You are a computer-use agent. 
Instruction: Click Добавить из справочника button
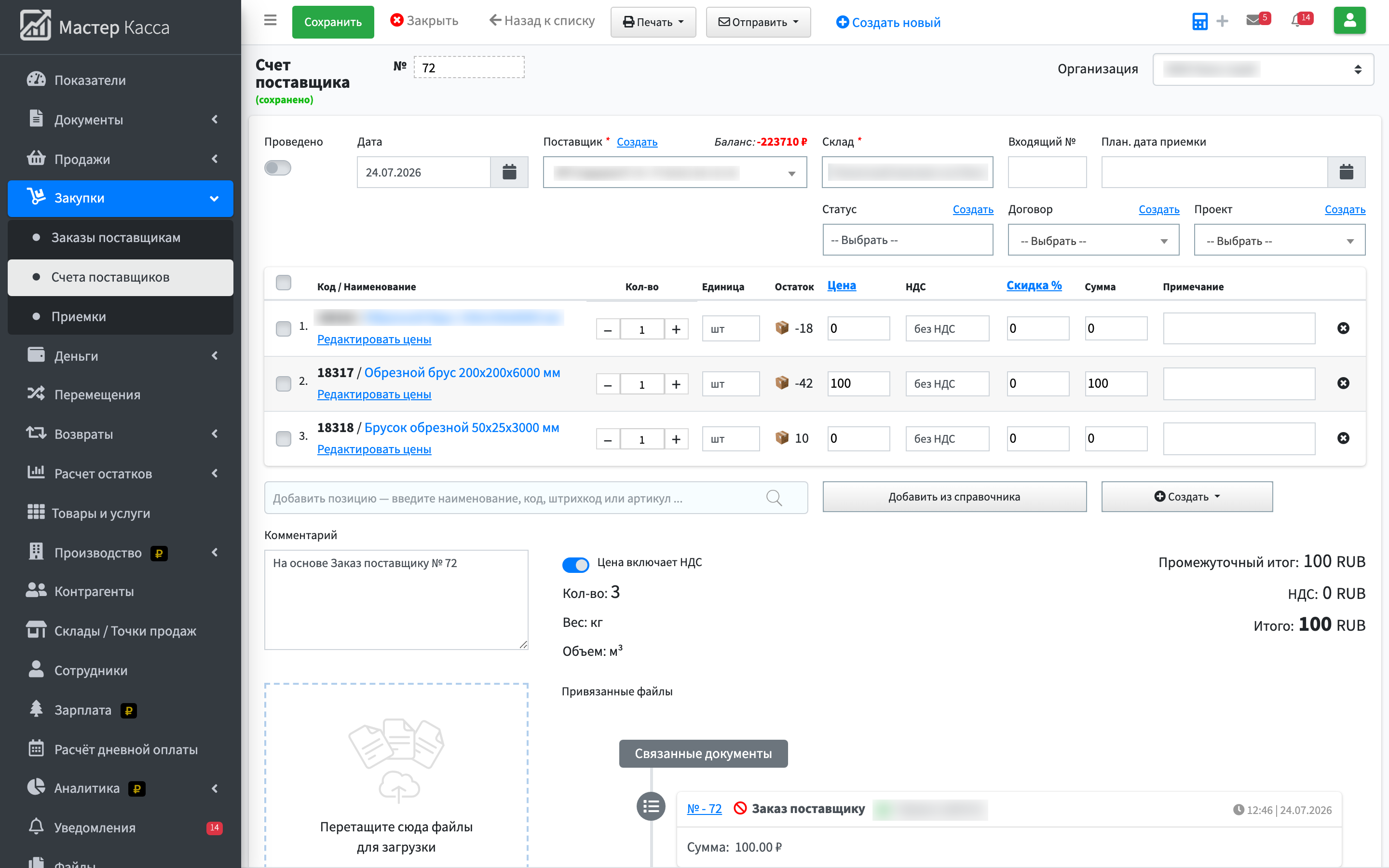tap(954, 497)
